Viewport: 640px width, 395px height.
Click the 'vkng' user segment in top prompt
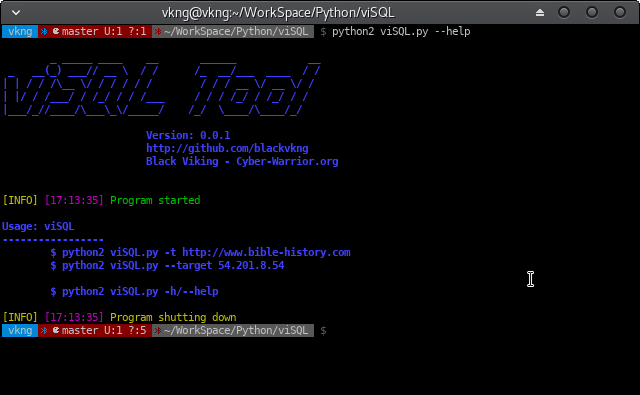(20, 31)
